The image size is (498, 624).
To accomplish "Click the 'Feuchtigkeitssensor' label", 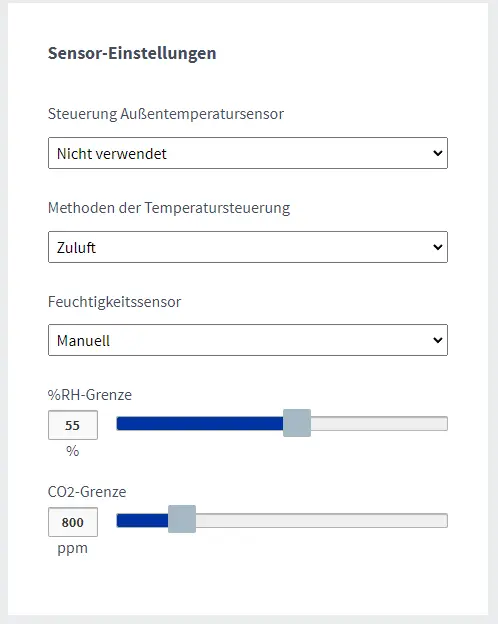I will [114, 302].
